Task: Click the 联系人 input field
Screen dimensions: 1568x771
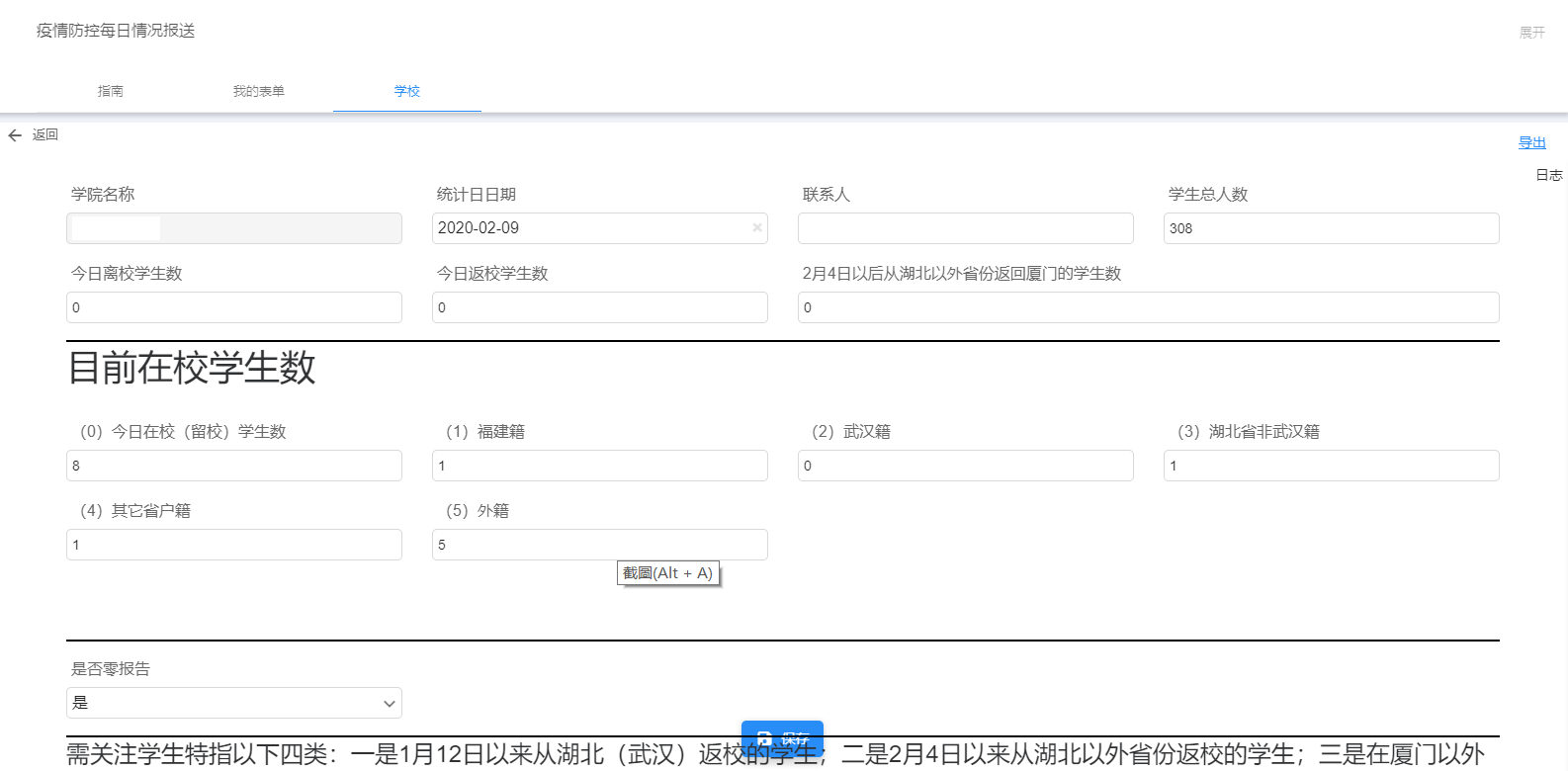Action: 965,228
